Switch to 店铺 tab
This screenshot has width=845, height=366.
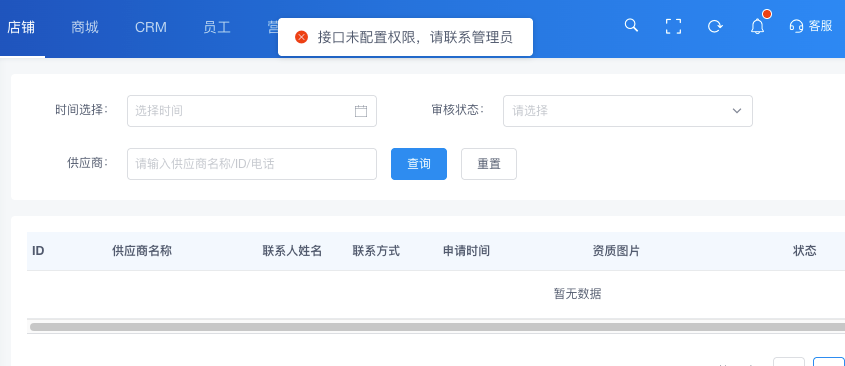point(21,27)
